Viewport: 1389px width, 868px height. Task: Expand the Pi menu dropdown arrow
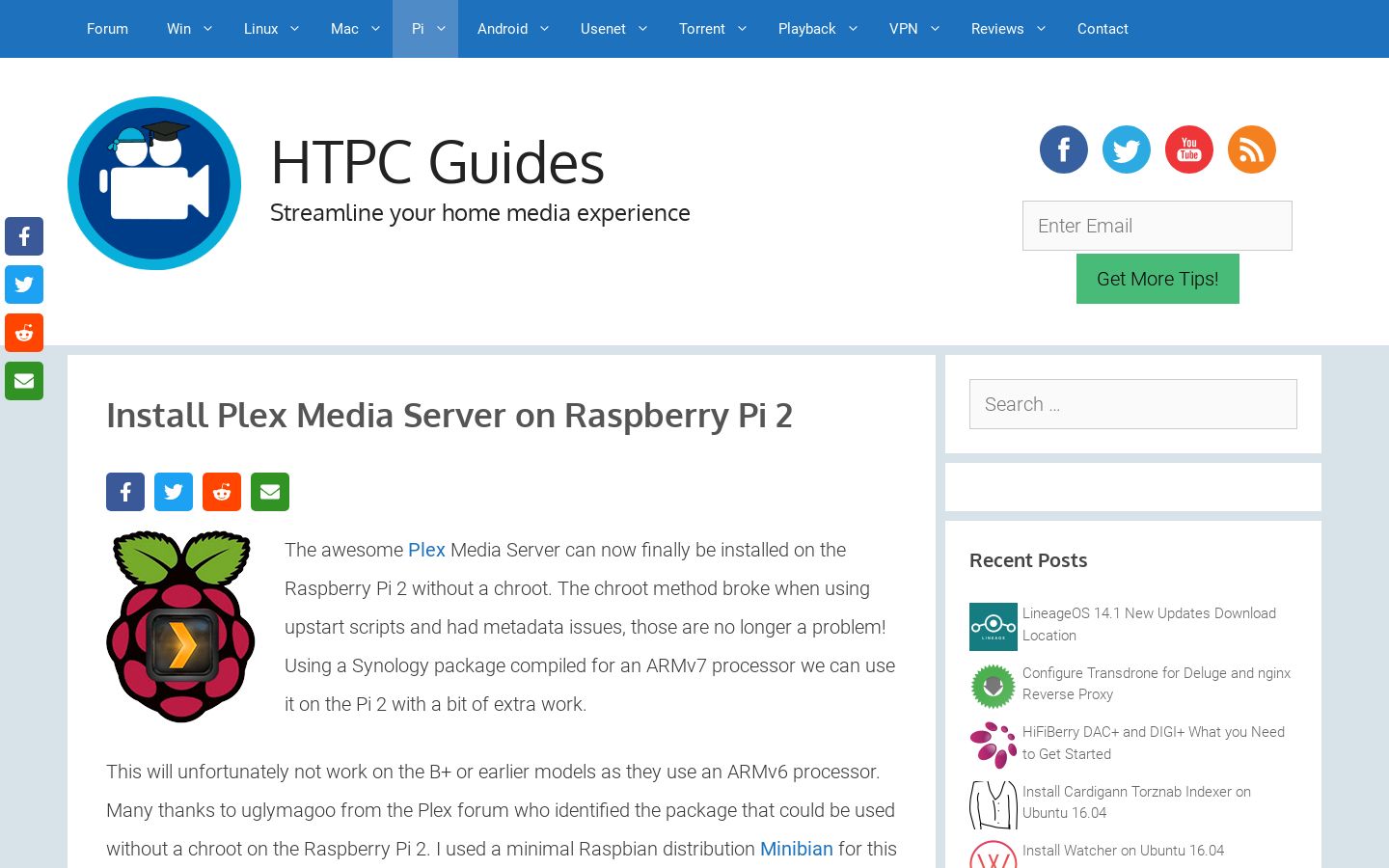point(441,29)
